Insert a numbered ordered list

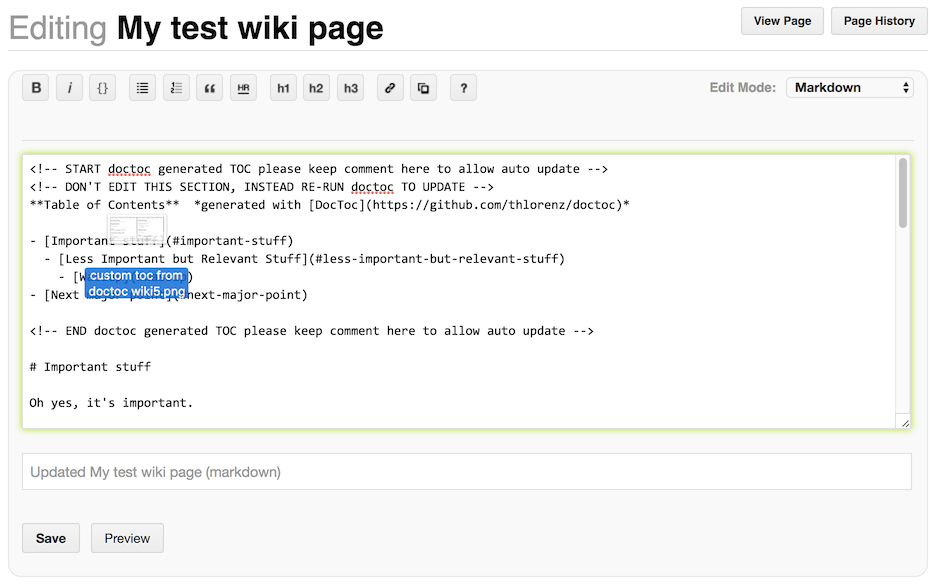click(x=176, y=88)
